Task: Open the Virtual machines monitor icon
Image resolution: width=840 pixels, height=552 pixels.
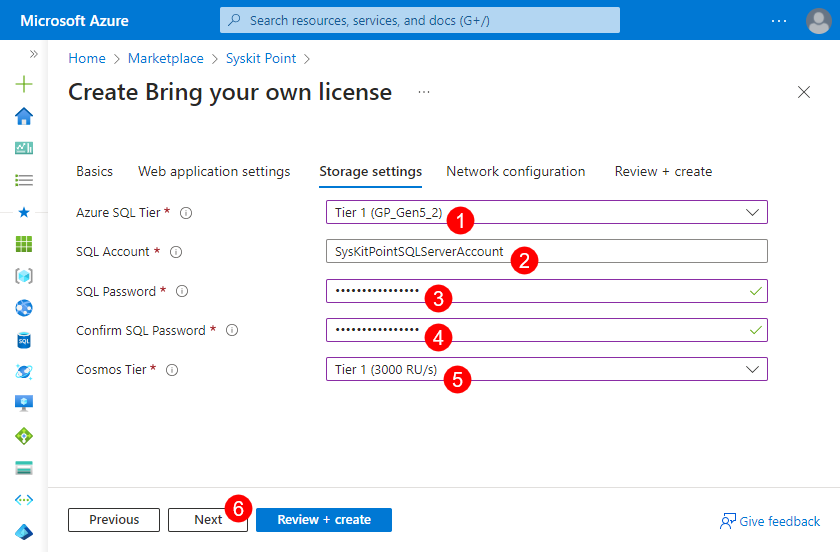Action: (x=24, y=403)
